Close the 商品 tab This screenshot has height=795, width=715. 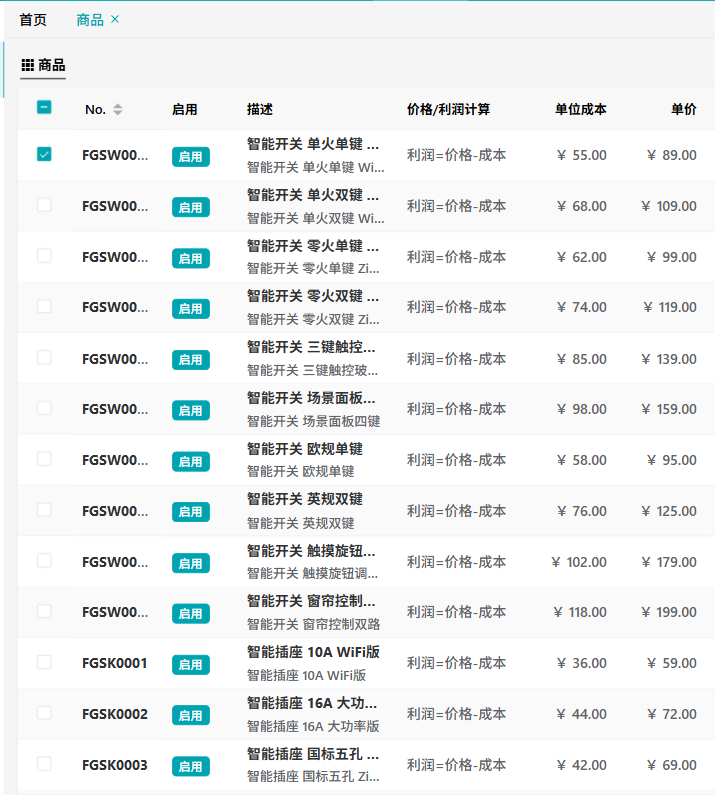(115, 19)
